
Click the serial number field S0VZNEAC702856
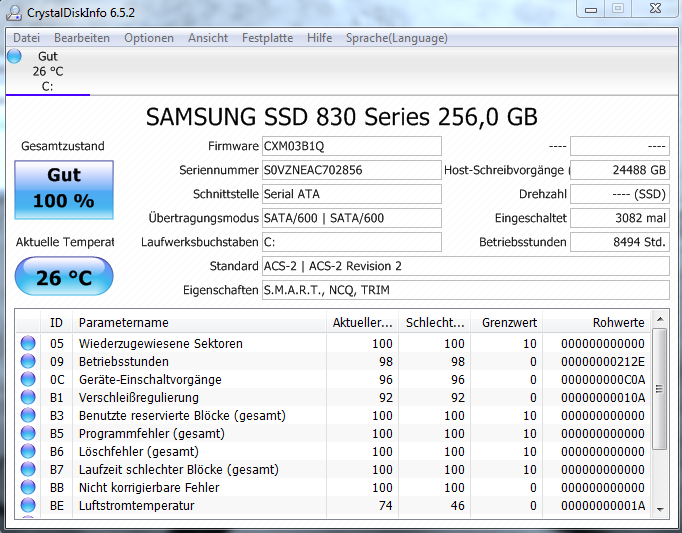point(351,170)
